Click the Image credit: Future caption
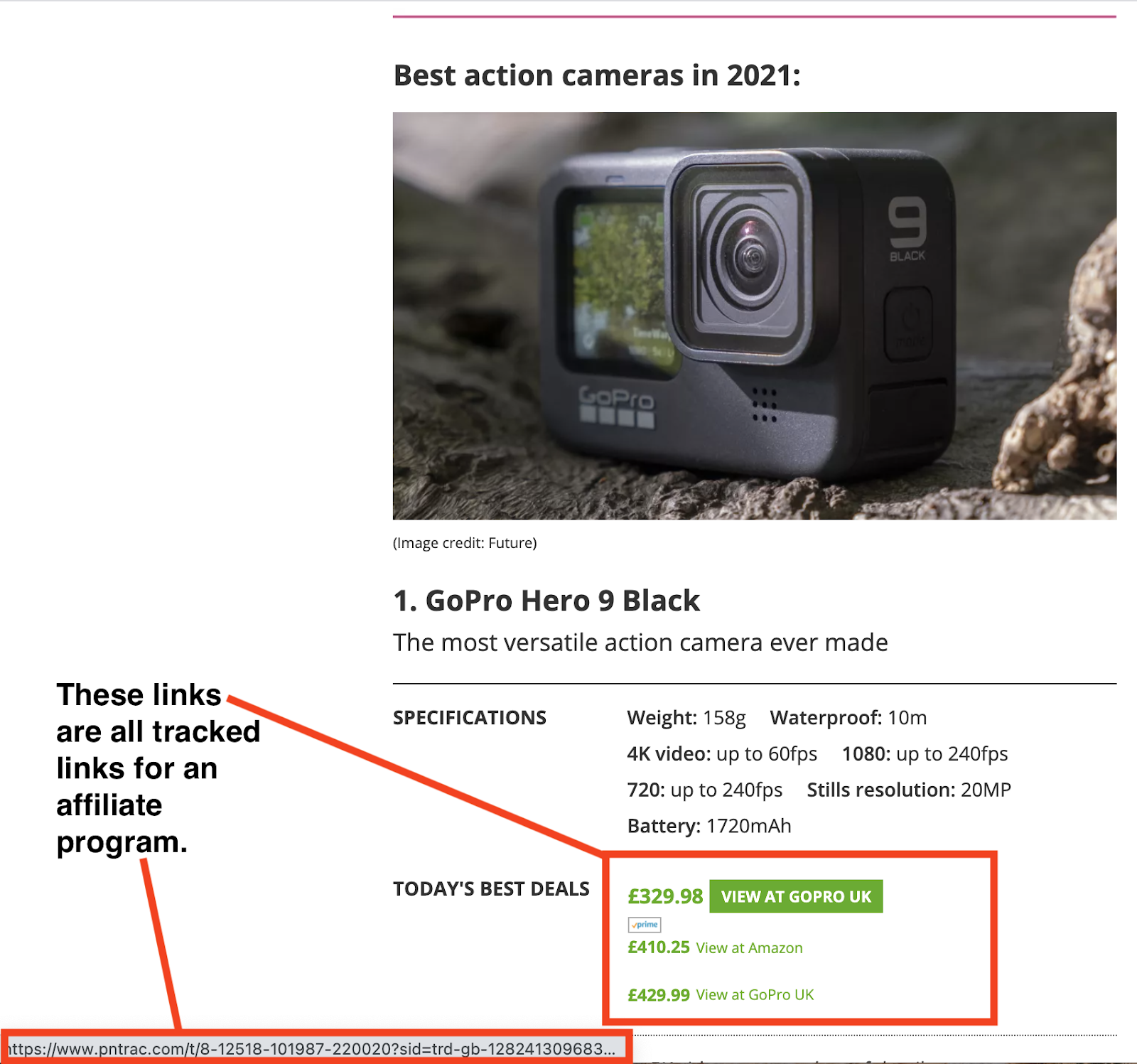This screenshot has height=1064, width=1137. [x=465, y=543]
